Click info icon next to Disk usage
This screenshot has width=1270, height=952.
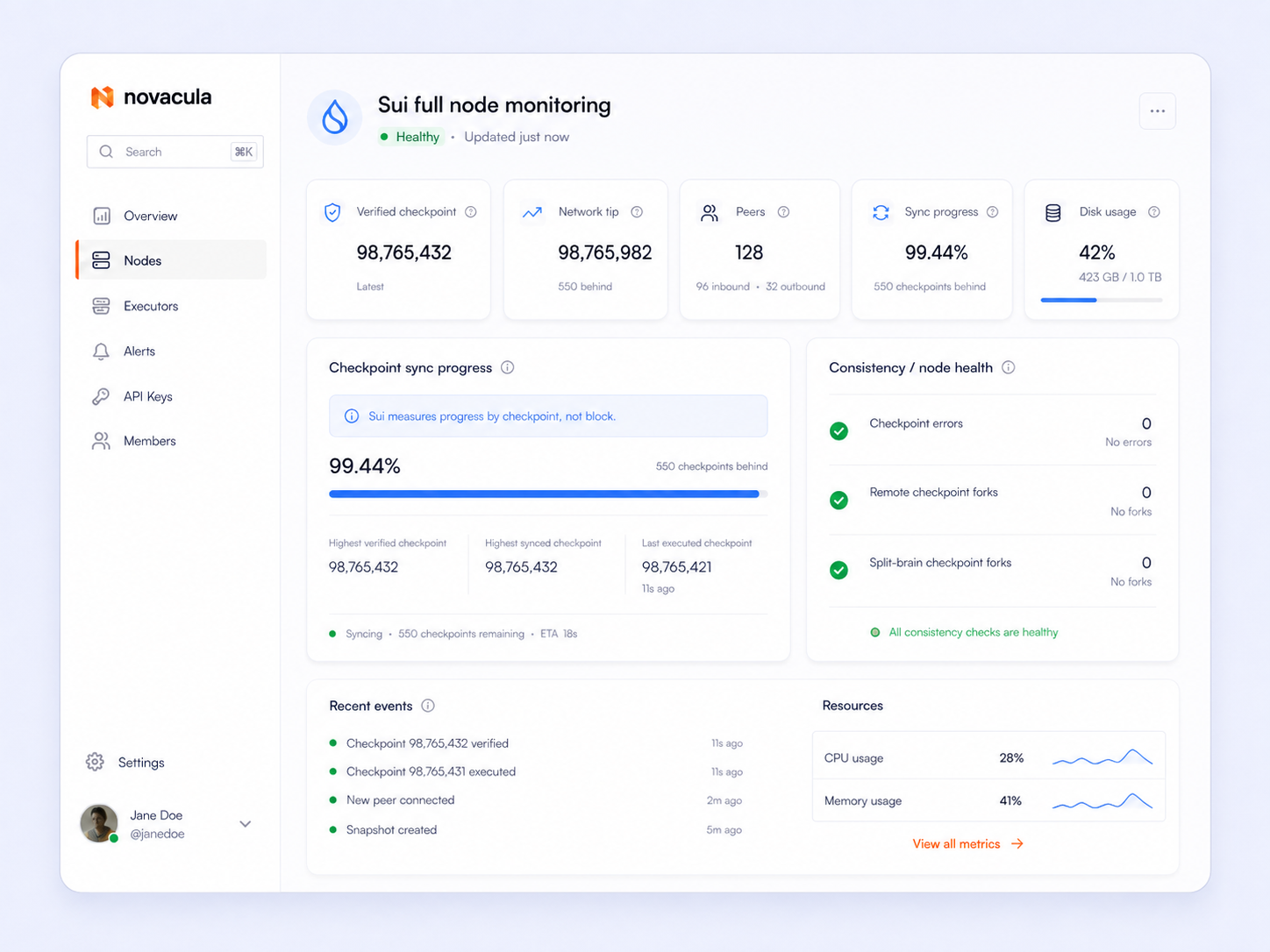tap(1154, 212)
